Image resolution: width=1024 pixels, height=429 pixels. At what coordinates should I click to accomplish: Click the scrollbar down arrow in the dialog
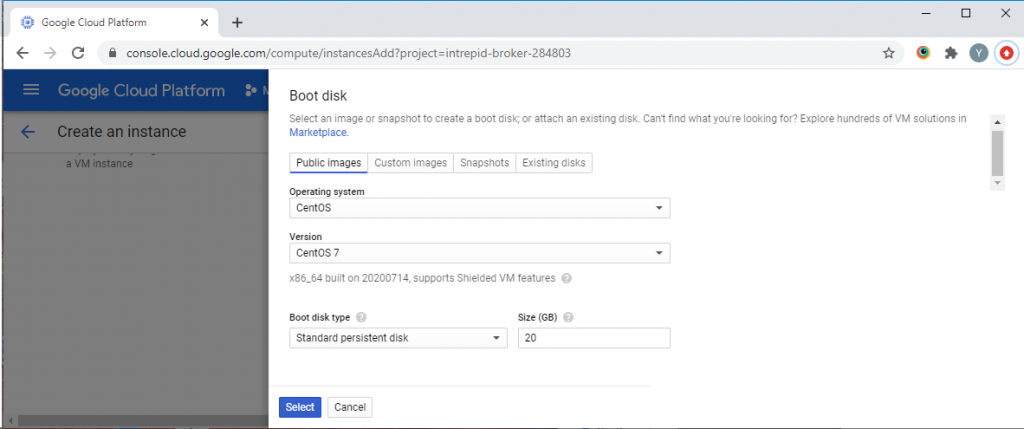pos(997,184)
